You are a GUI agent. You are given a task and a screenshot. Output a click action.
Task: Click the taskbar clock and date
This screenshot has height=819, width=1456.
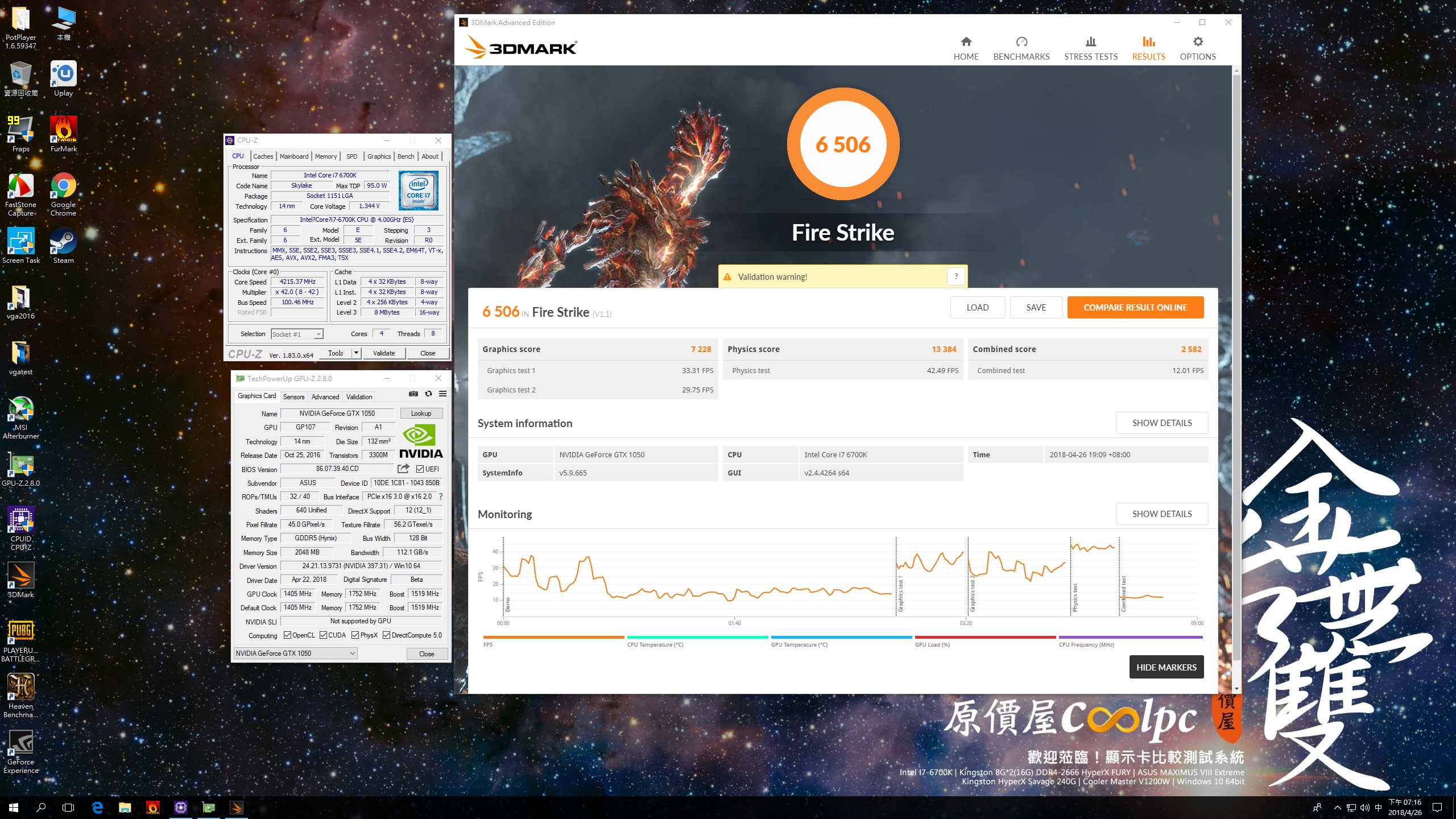[x=1405, y=807]
